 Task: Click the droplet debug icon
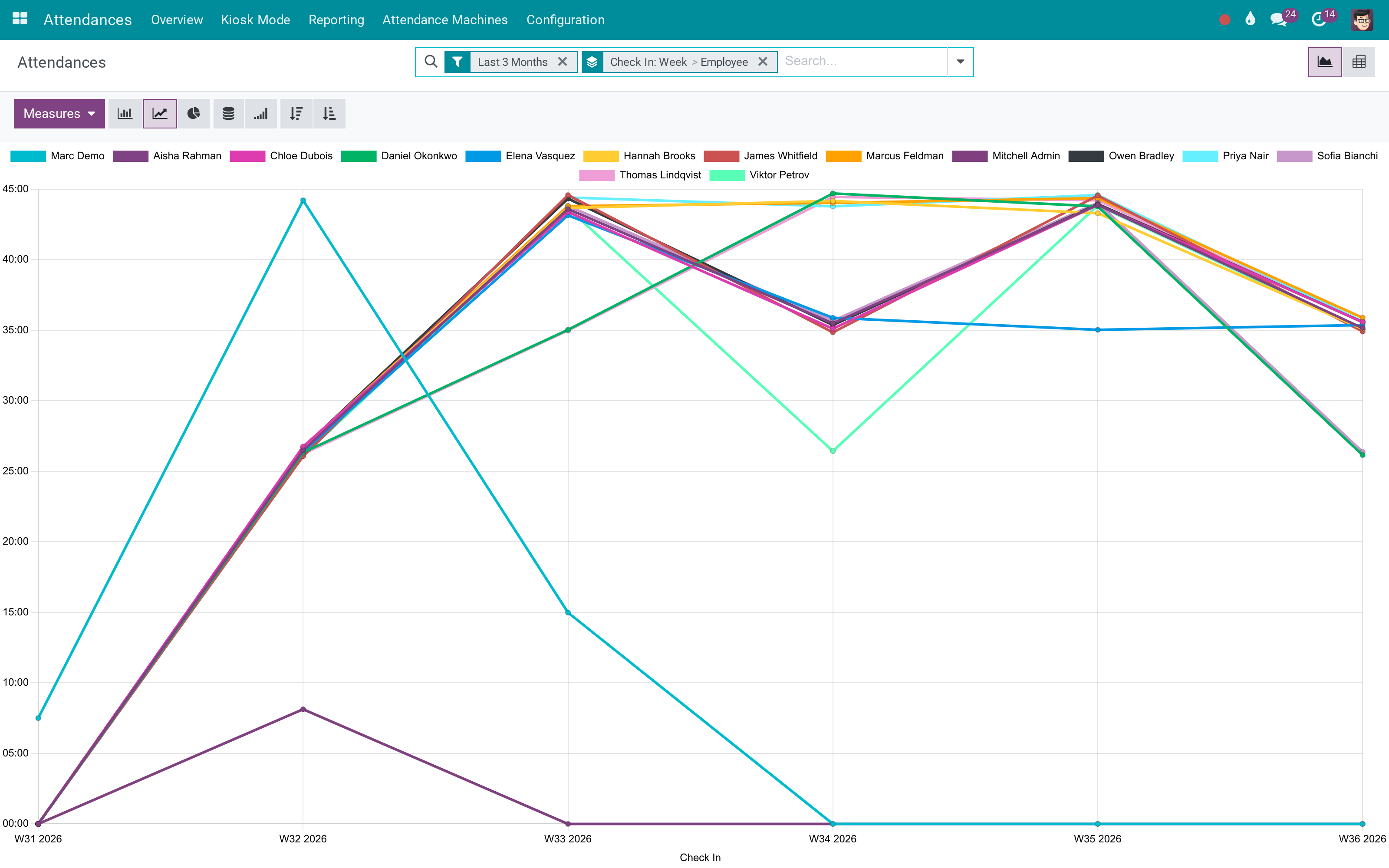click(x=1251, y=20)
